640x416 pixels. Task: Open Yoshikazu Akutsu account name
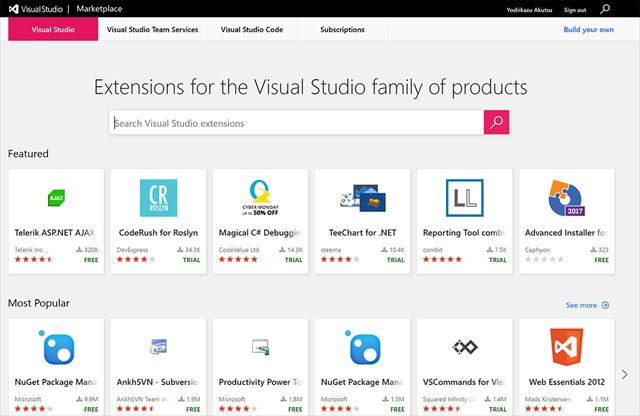(529, 10)
